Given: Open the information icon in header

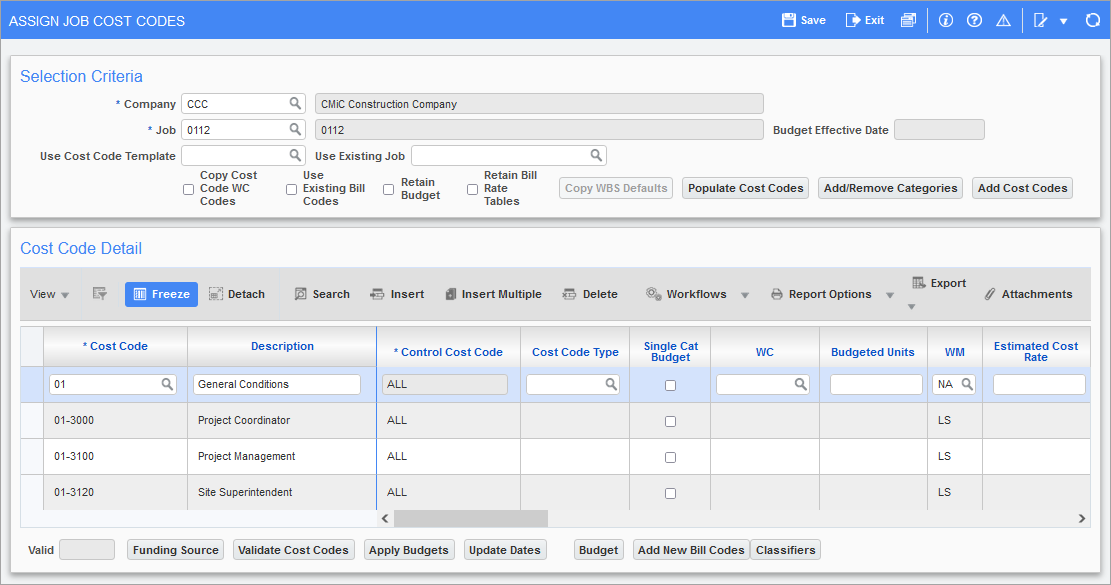Looking at the screenshot, I should coord(946,20).
